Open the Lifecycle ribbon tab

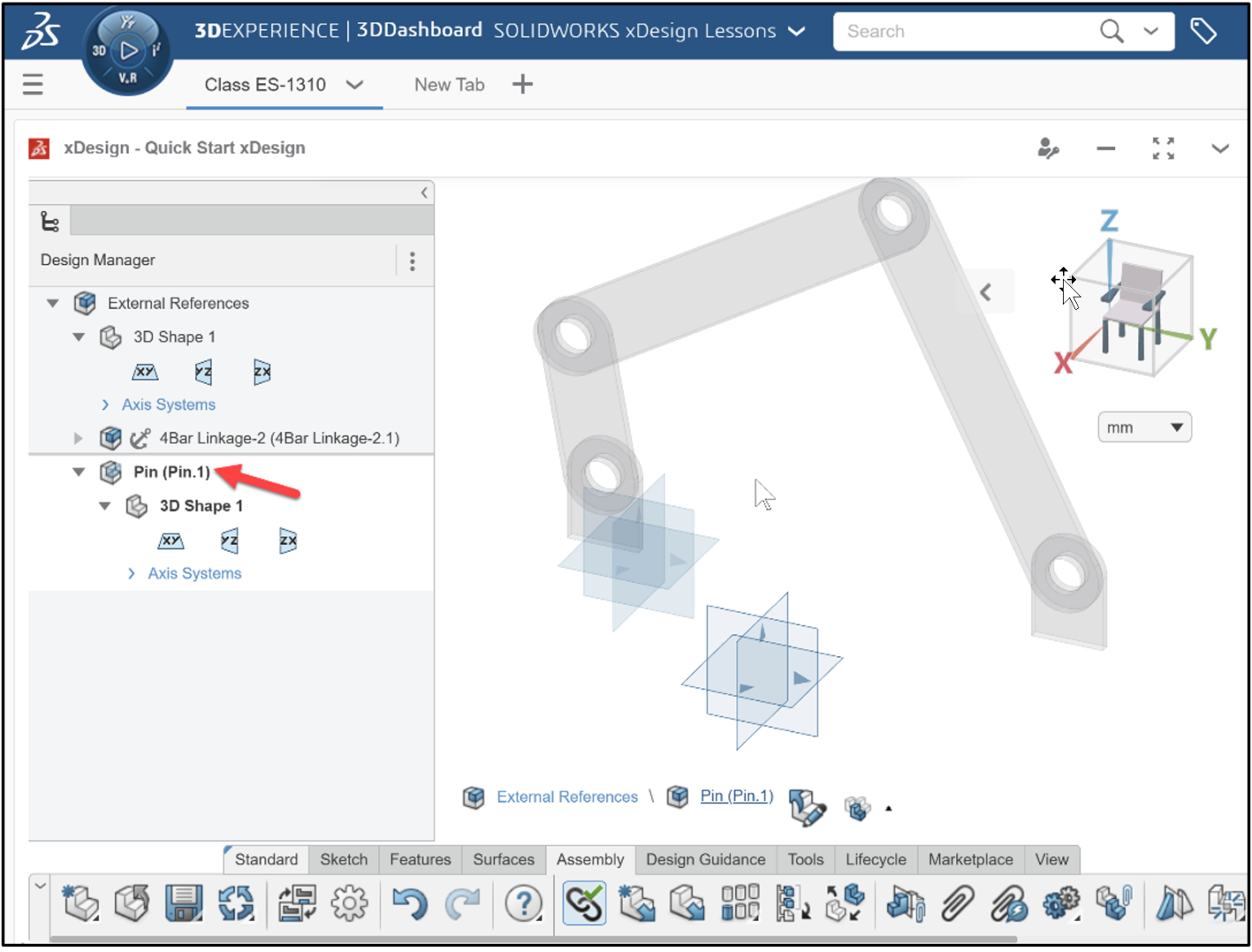coord(875,859)
